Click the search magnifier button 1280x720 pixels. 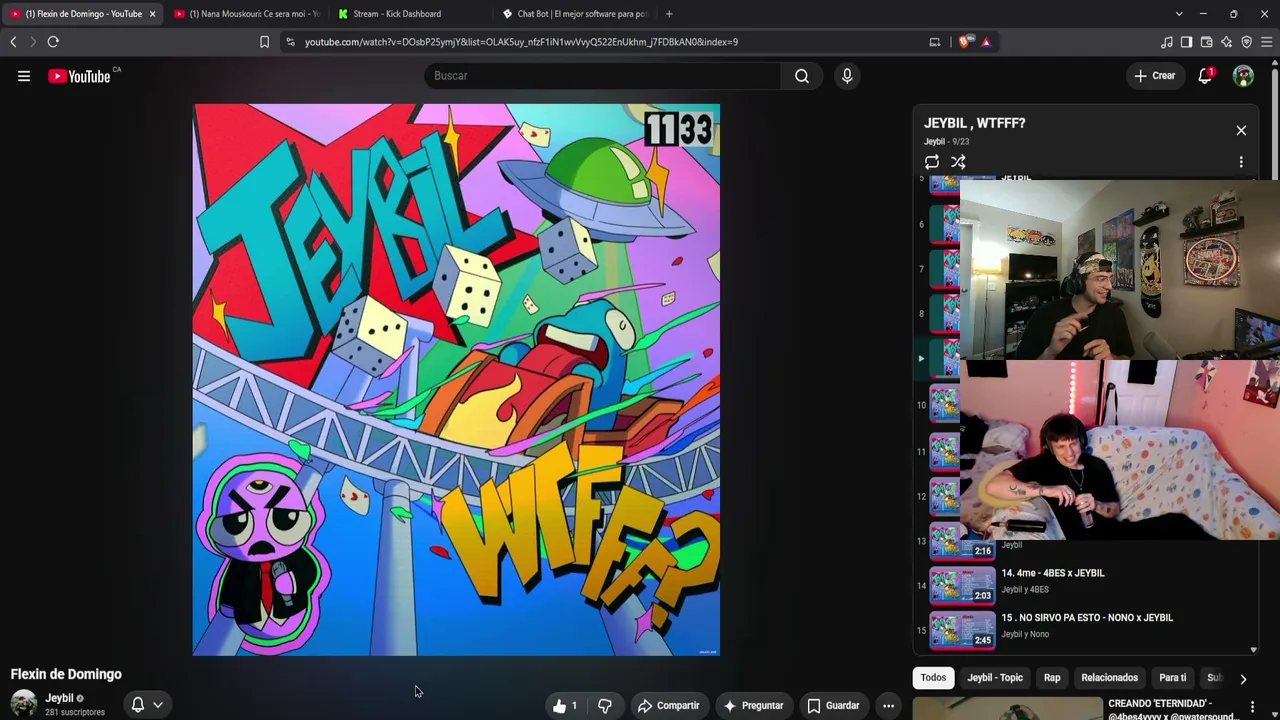click(x=802, y=76)
